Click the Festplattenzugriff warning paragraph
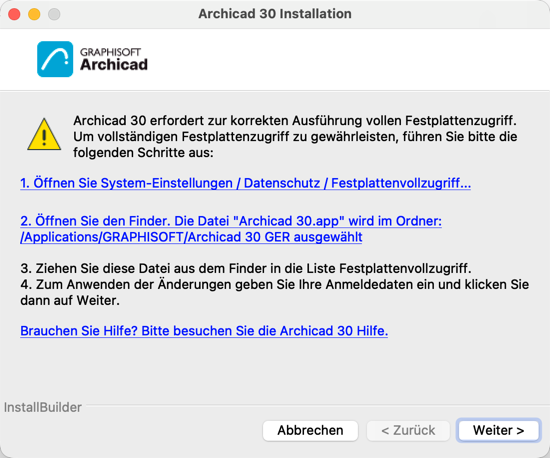This screenshot has width=550, height=458. coord(295,136)
